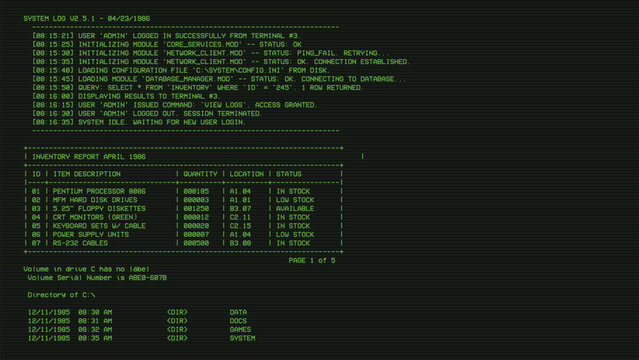The image size is (639, 360).
Task: Select the PENTIUM PROCESSOR 8086 row
Action: click(x=183, y=191)
